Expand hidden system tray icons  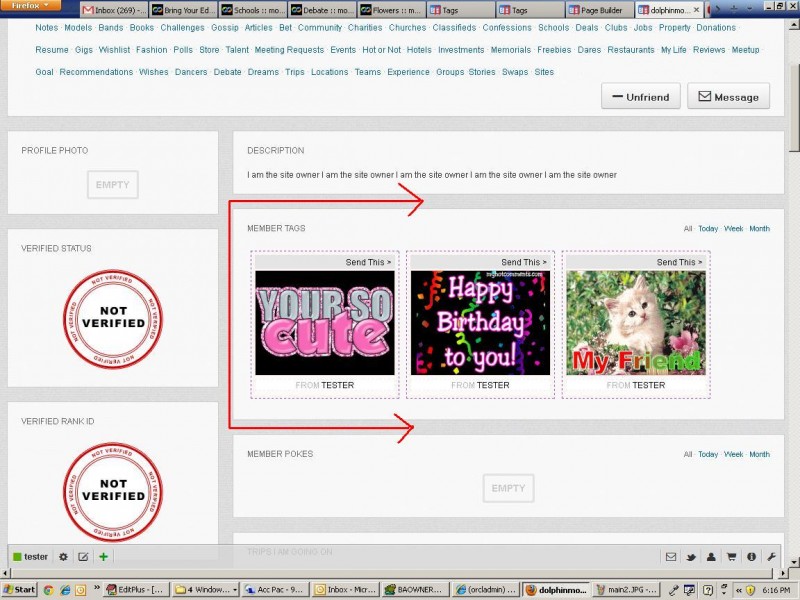[738, 590]
